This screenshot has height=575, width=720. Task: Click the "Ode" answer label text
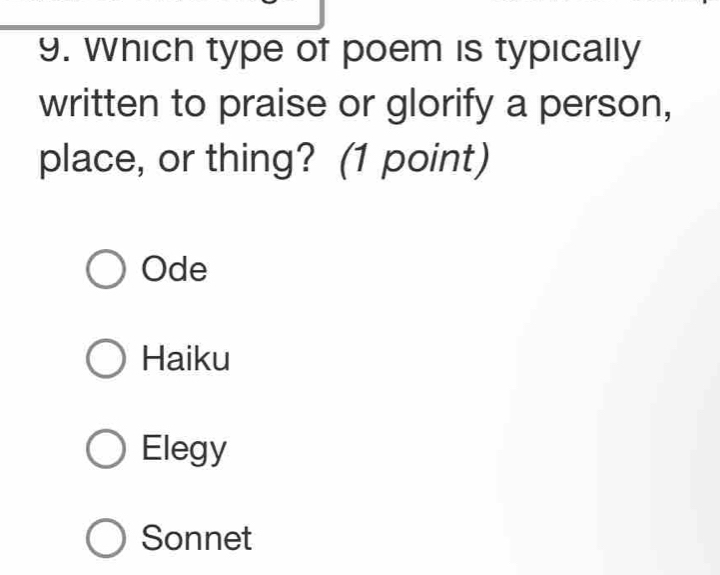point(175,269)
